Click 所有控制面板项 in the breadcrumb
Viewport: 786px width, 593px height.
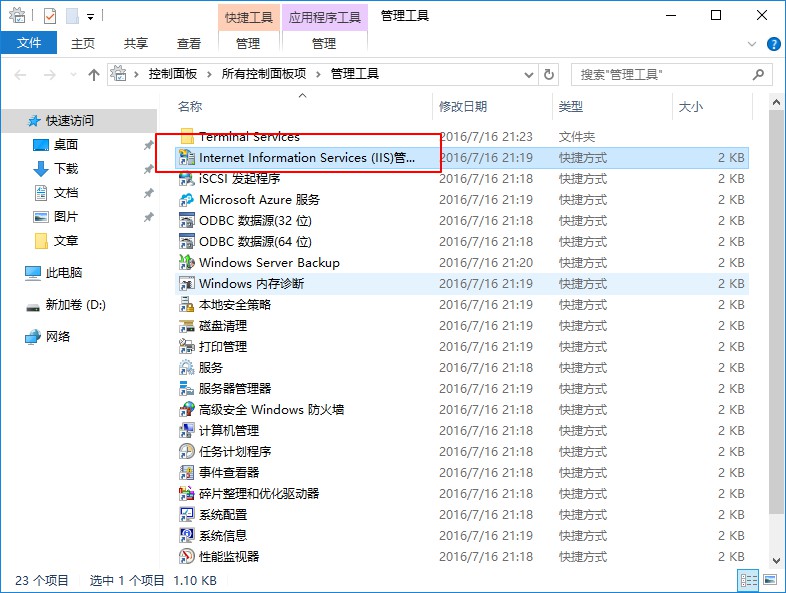264,74
